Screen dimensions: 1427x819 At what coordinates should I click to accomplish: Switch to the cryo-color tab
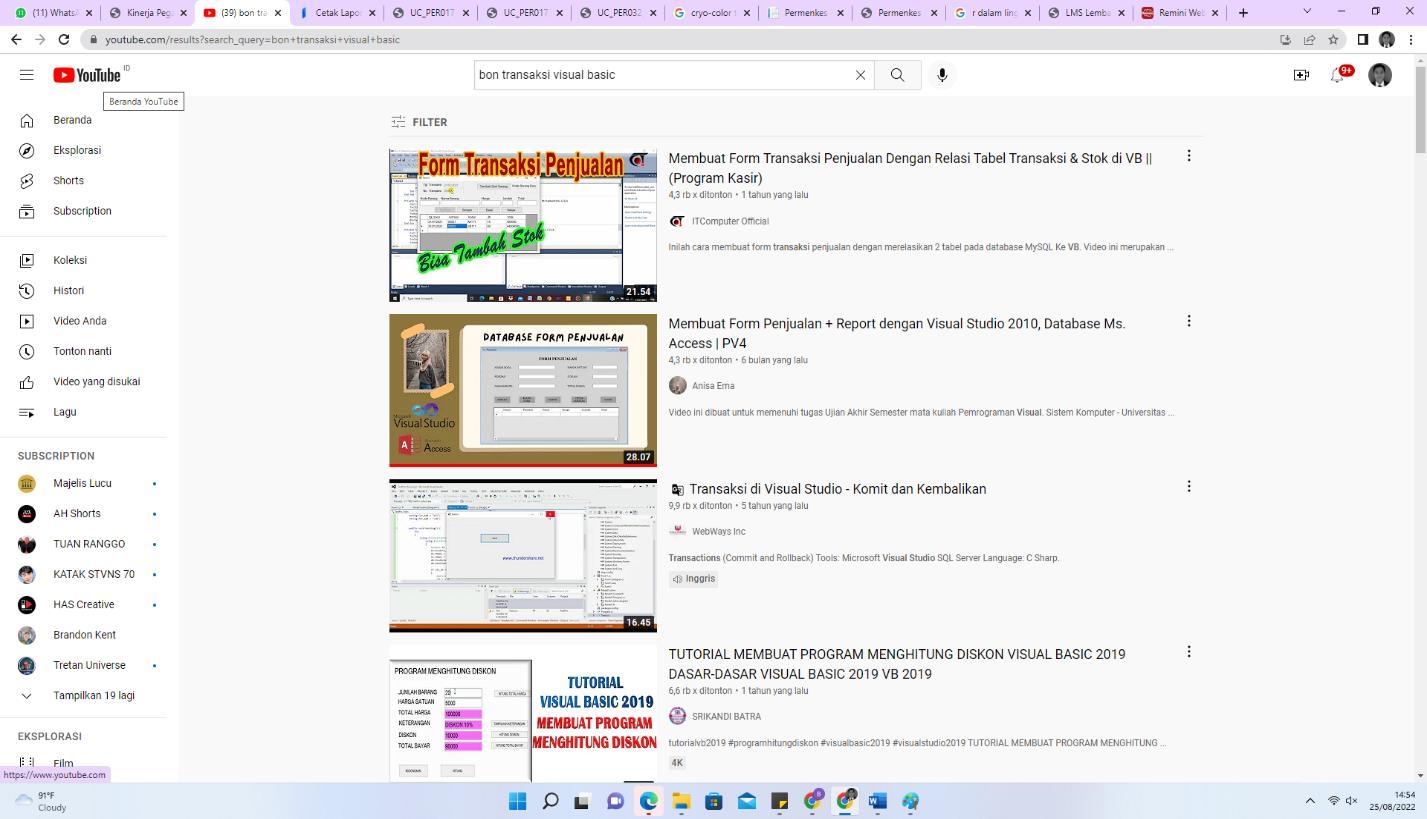point(712,13)
